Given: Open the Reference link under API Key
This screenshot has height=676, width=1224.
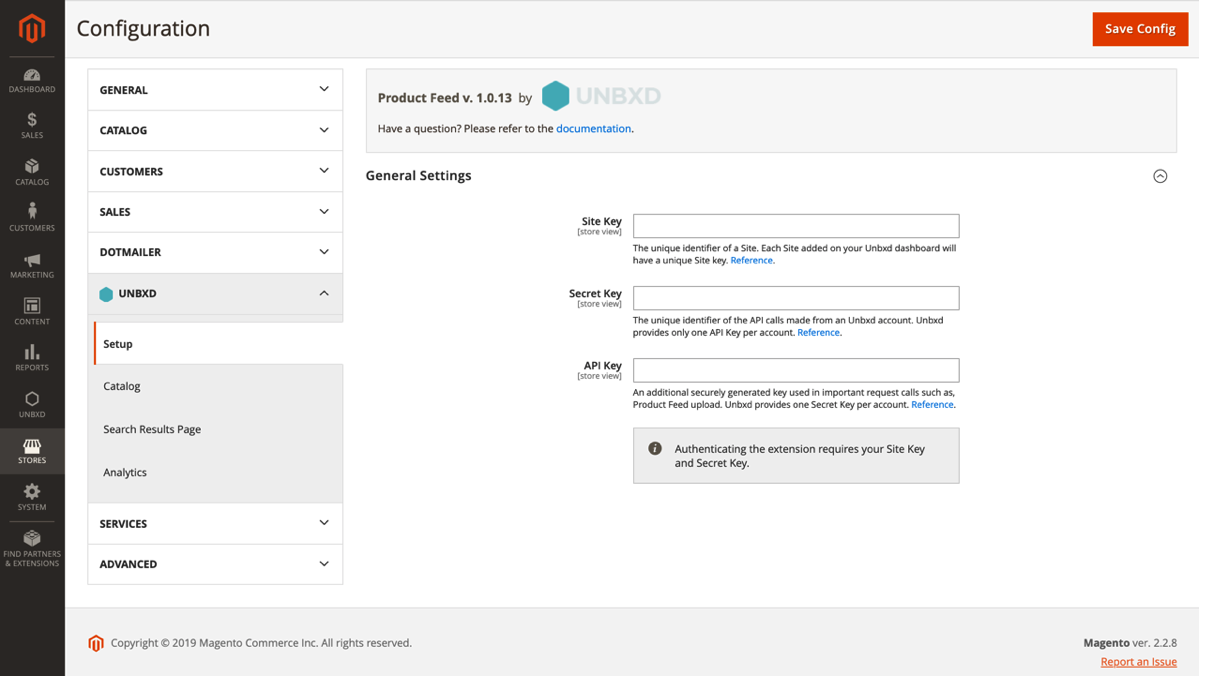Looking at the screenshot, I should [932, 404].
